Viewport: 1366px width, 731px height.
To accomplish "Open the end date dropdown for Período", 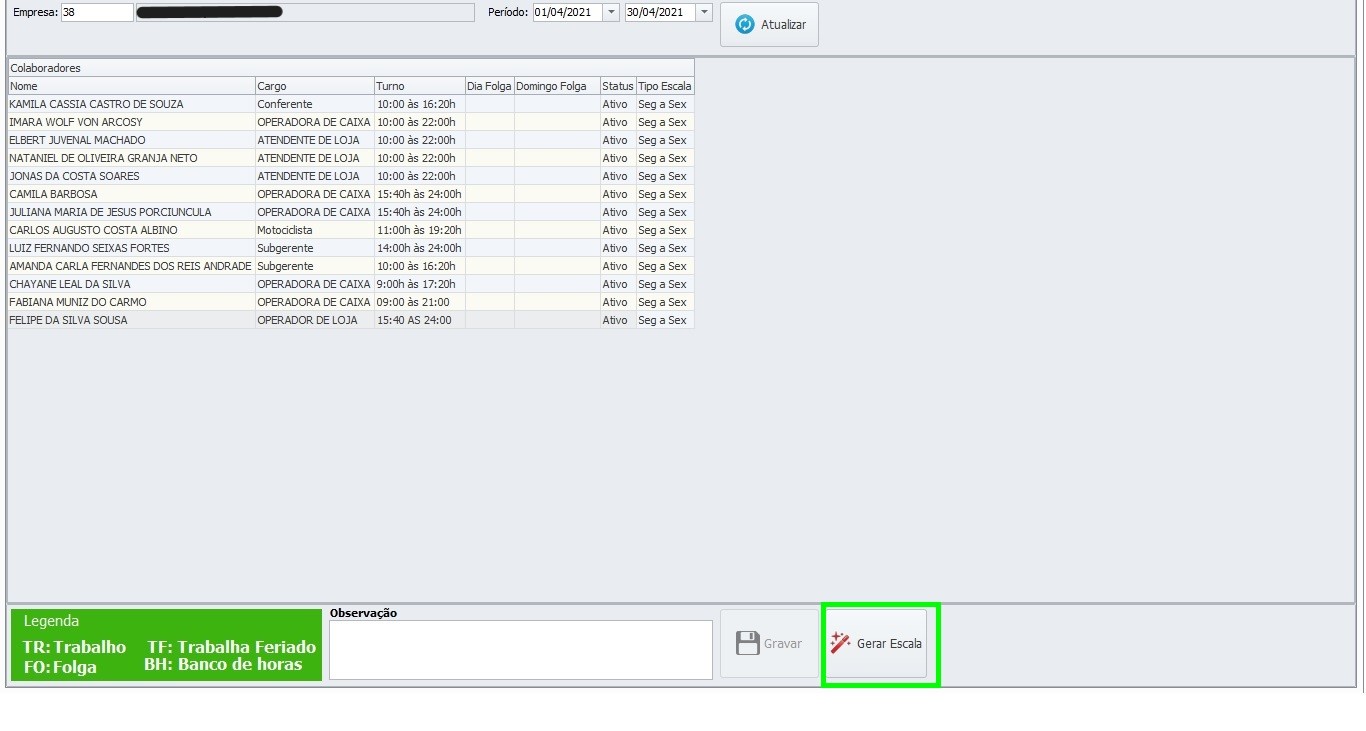I will [x=703, y=12].
